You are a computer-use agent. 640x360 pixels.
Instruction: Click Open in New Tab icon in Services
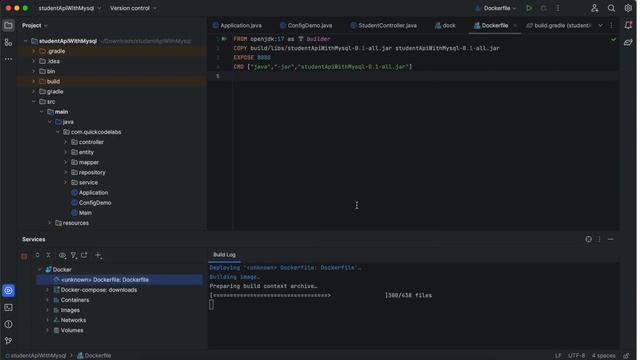[x=84, y=256]
